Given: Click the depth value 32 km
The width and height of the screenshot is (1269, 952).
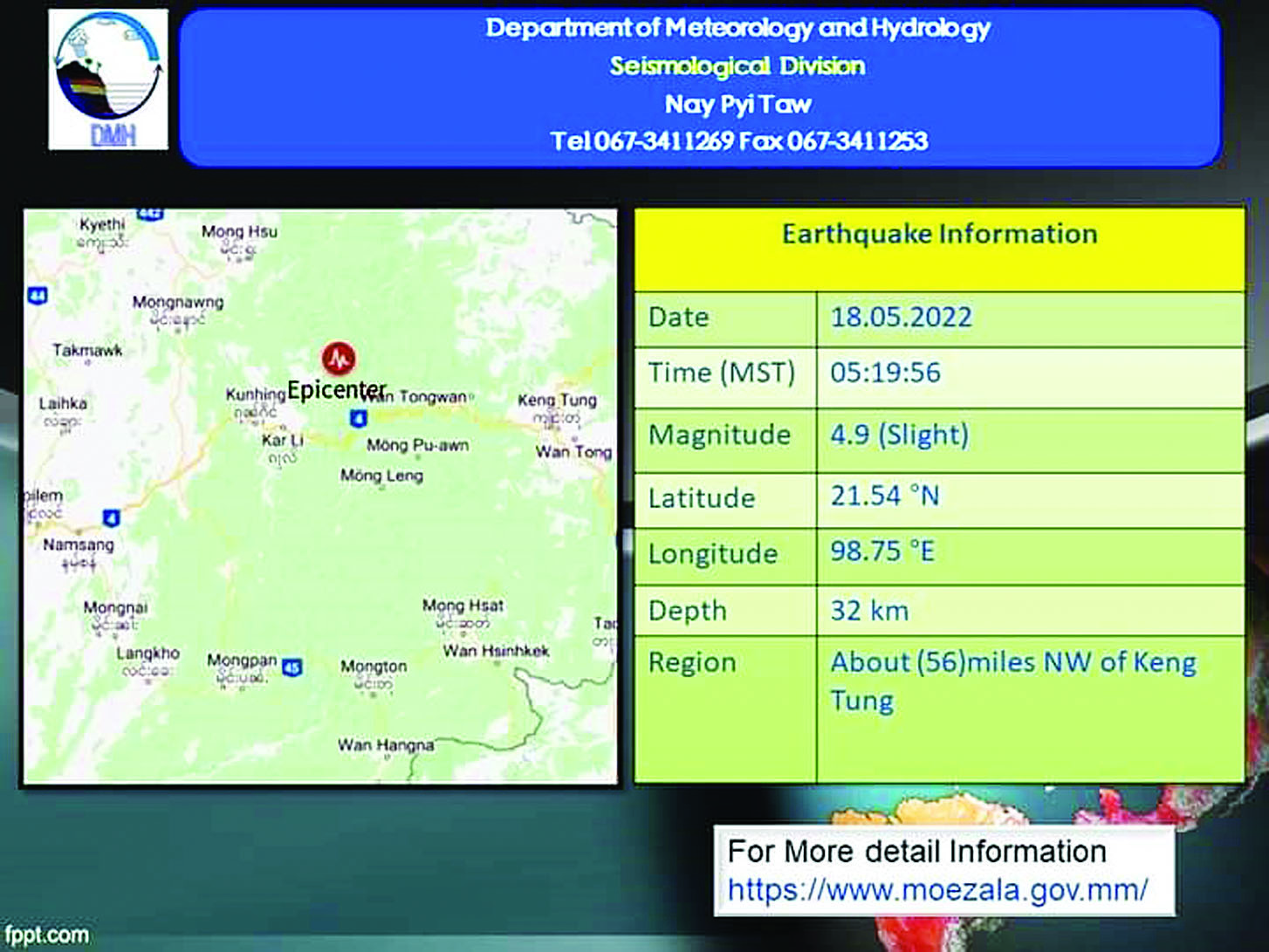Looking at the screenshot, I should point(869,610).
